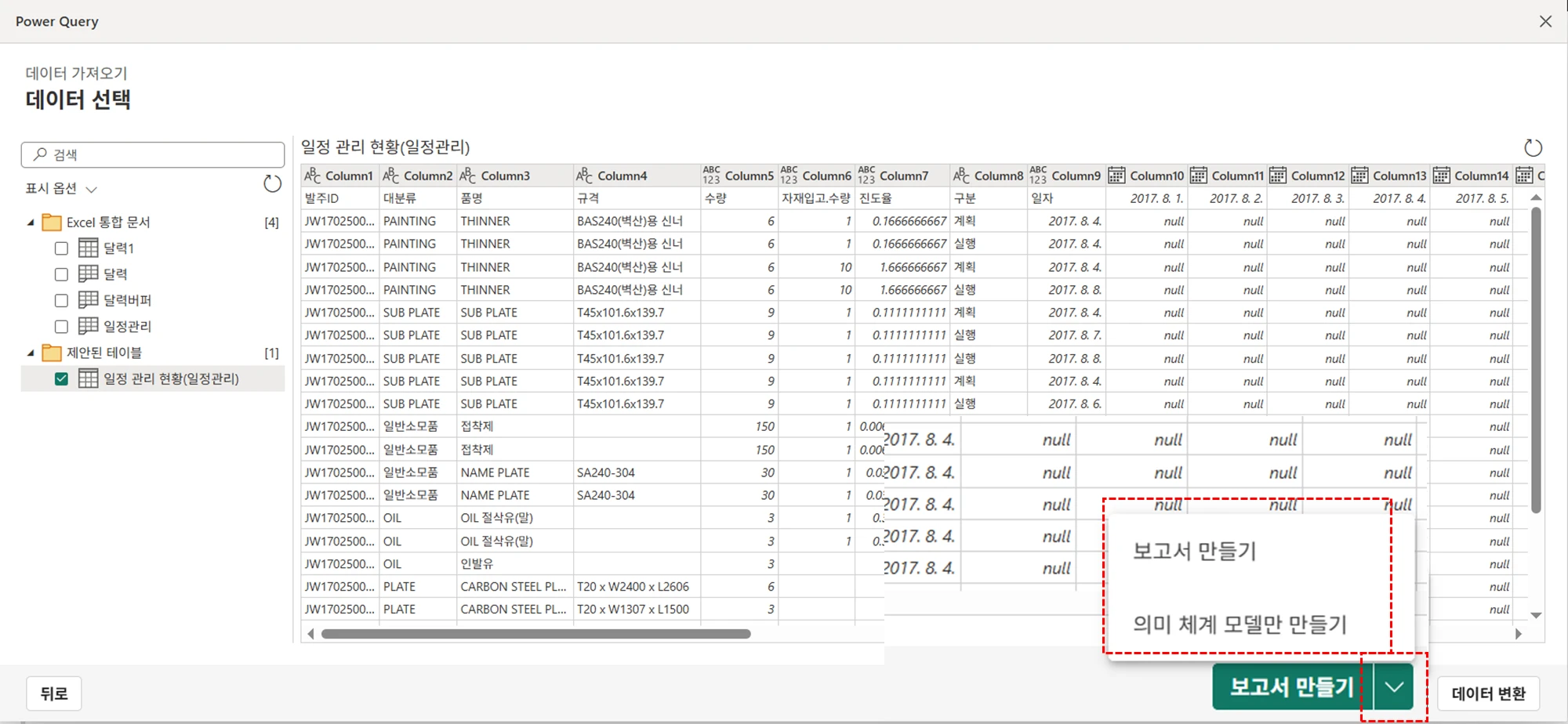Uncheck 일정 관리 현황(일정관리) checkbox

pyautogui.click(x=61, y=379)
